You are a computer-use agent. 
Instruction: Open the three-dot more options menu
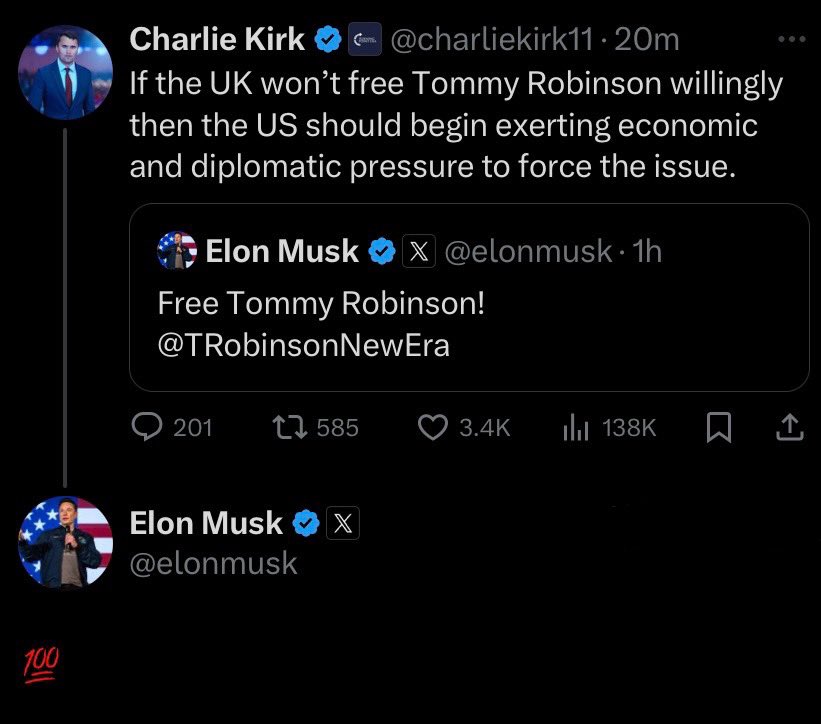point(790,40)
